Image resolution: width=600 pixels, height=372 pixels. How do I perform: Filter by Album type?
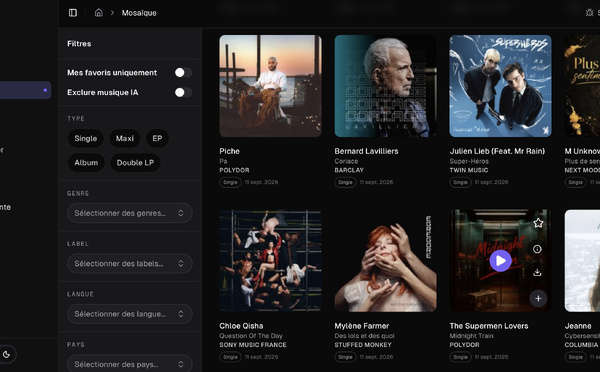pos(86,163)
